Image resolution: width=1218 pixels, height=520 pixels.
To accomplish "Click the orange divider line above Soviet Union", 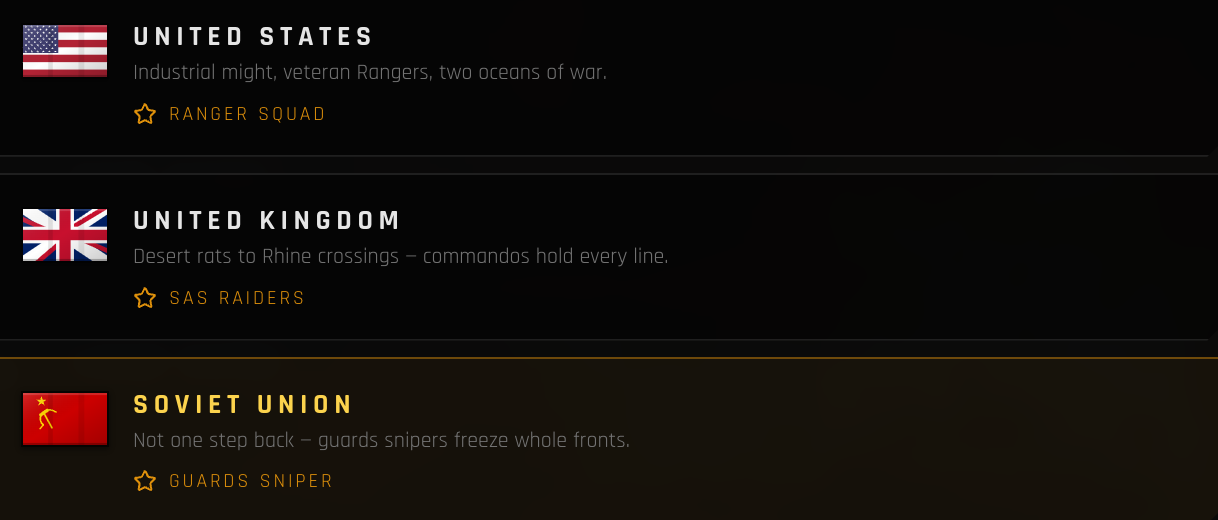I will 609,357.
